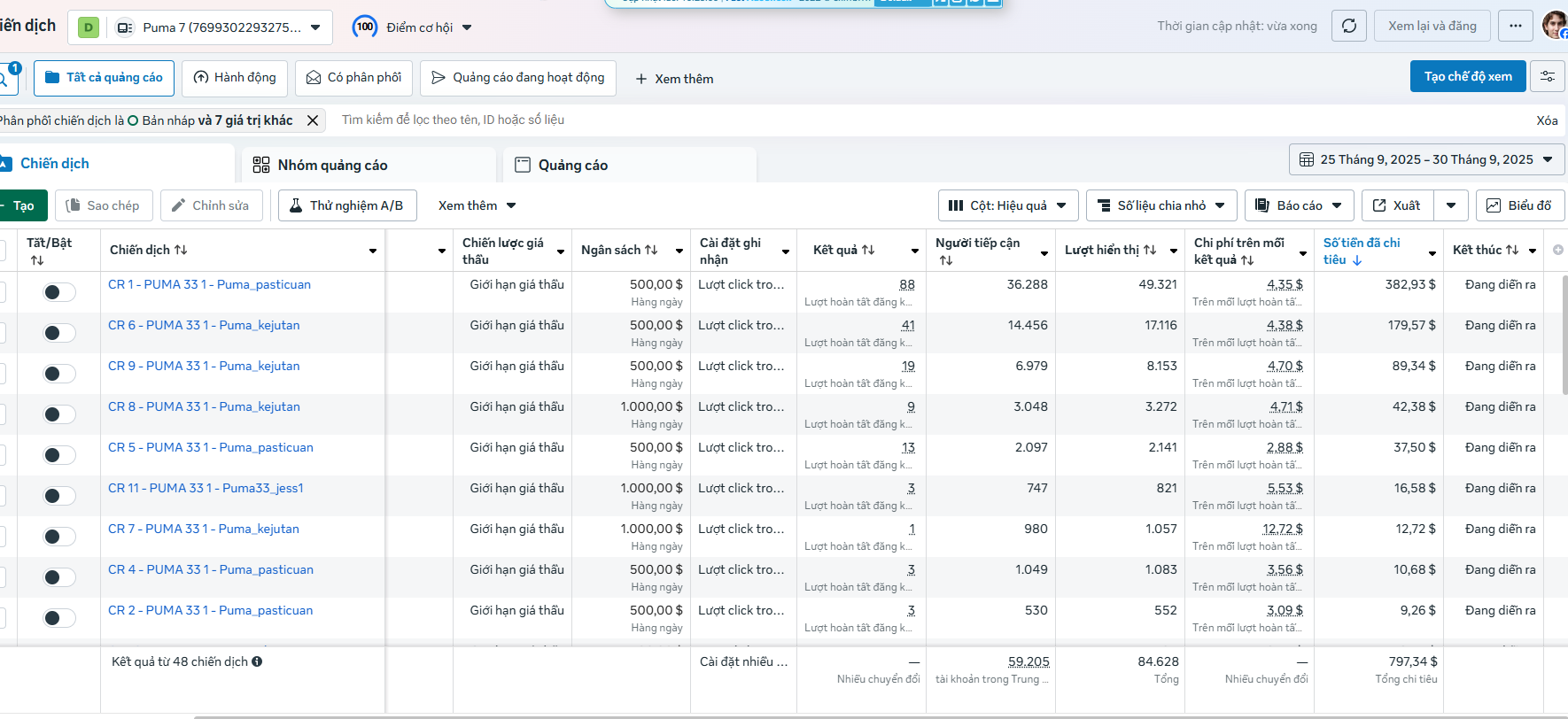Click the filter settings sliders icon
The height and width of the screenshot is (719, 1568).
pos(1548,77)
